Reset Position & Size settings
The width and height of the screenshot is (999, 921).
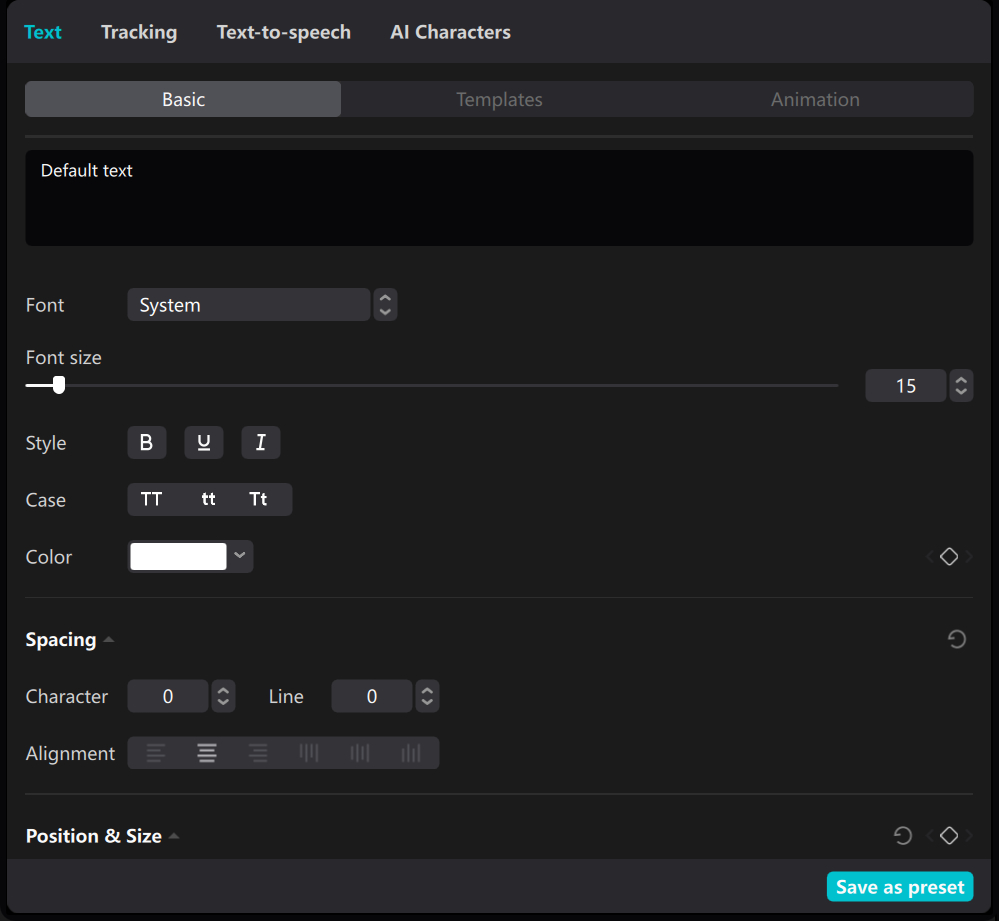point(903,836)
